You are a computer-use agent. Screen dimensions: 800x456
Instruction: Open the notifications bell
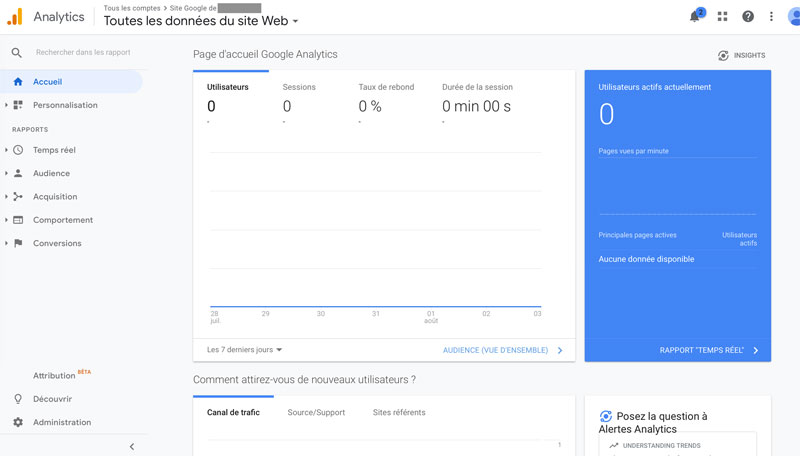pos(695,16)
